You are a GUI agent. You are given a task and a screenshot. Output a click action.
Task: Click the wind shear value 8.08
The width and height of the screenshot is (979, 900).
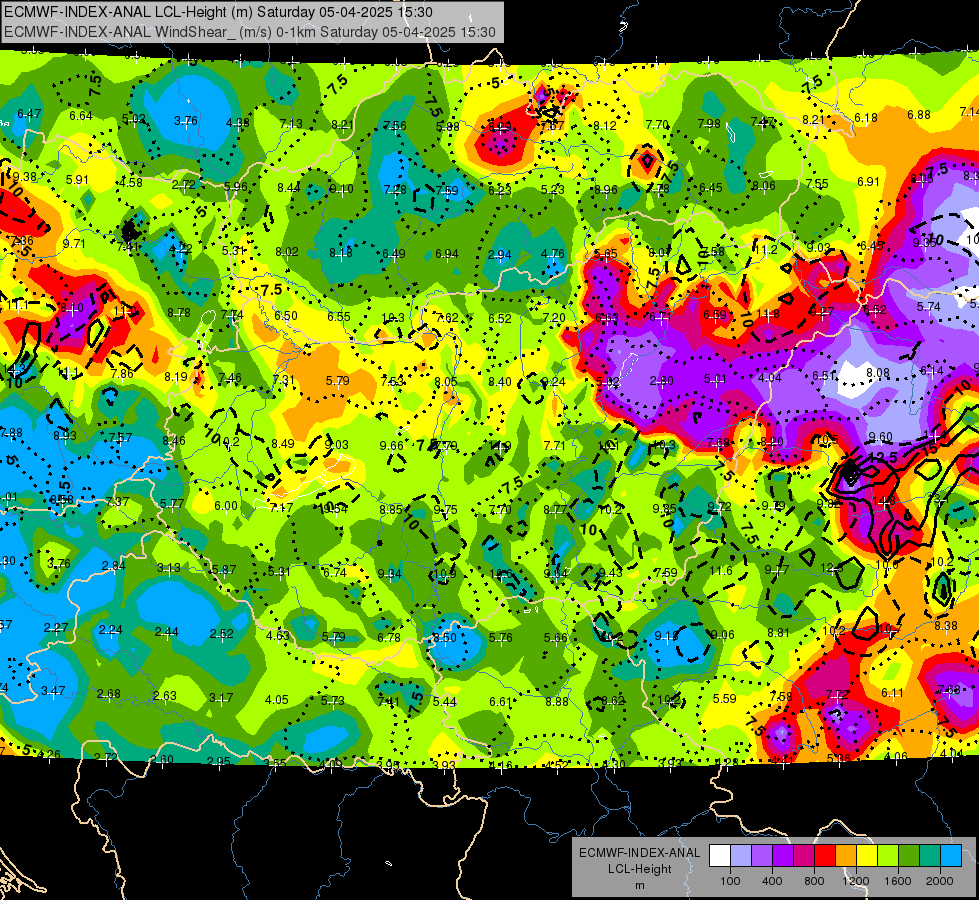(878, 373)
